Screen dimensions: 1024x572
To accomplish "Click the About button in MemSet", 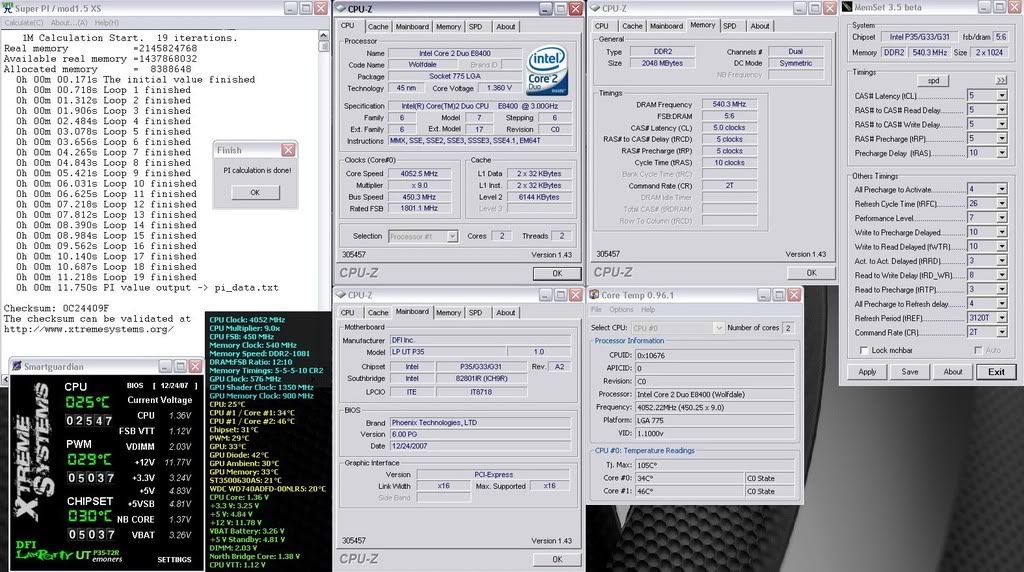I will (x=953, y=372).
